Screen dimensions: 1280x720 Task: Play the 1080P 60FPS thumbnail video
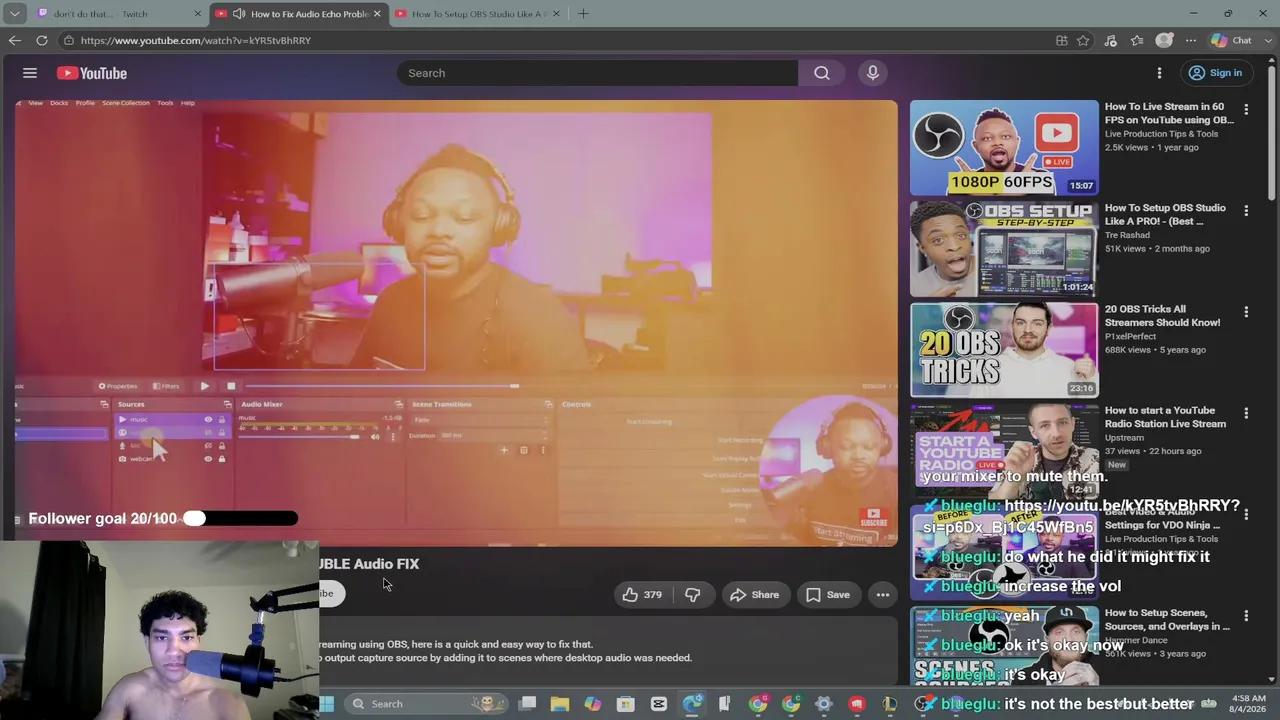pos(1004,147)
